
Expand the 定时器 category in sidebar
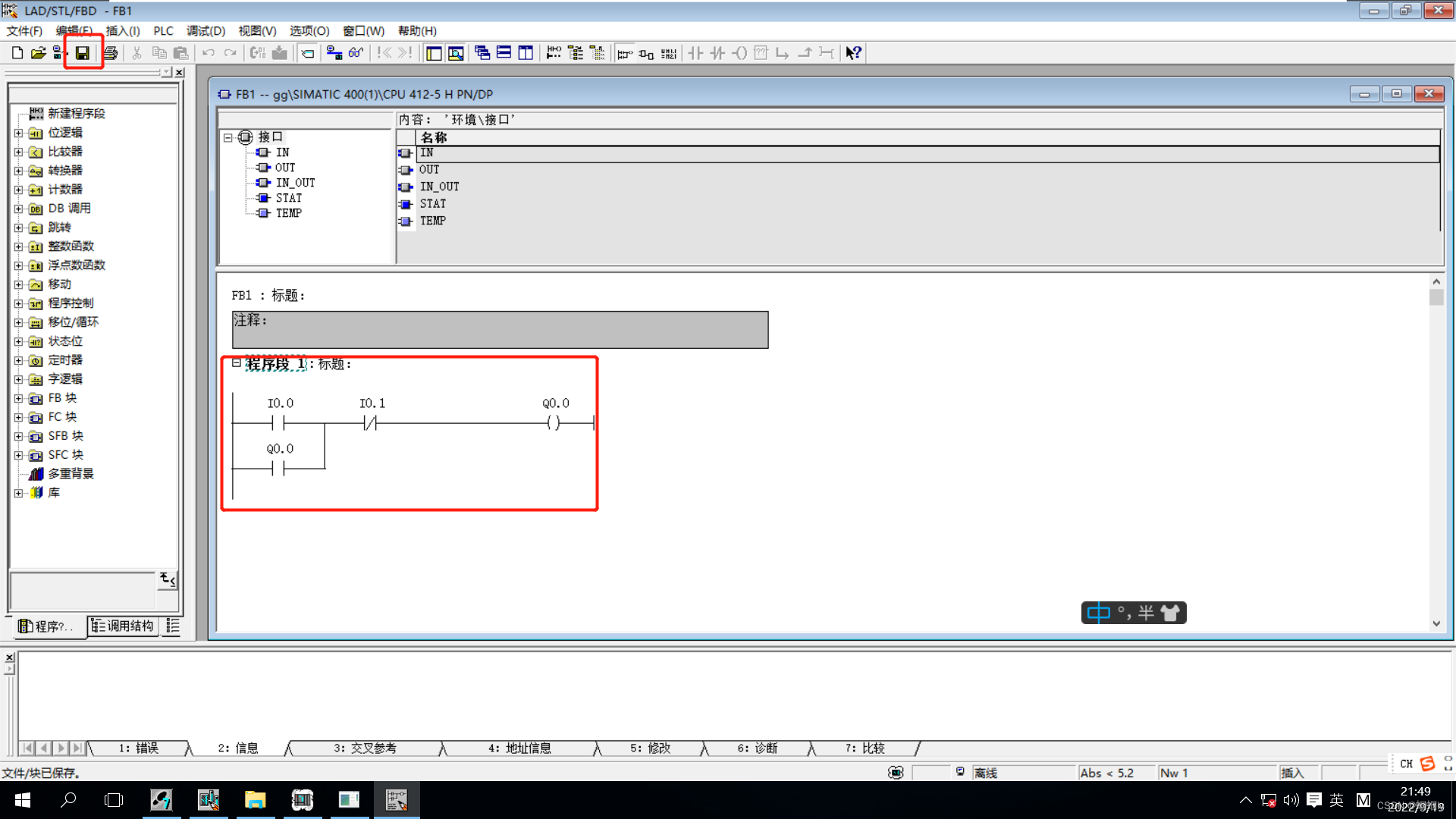[x=18, y=360]
